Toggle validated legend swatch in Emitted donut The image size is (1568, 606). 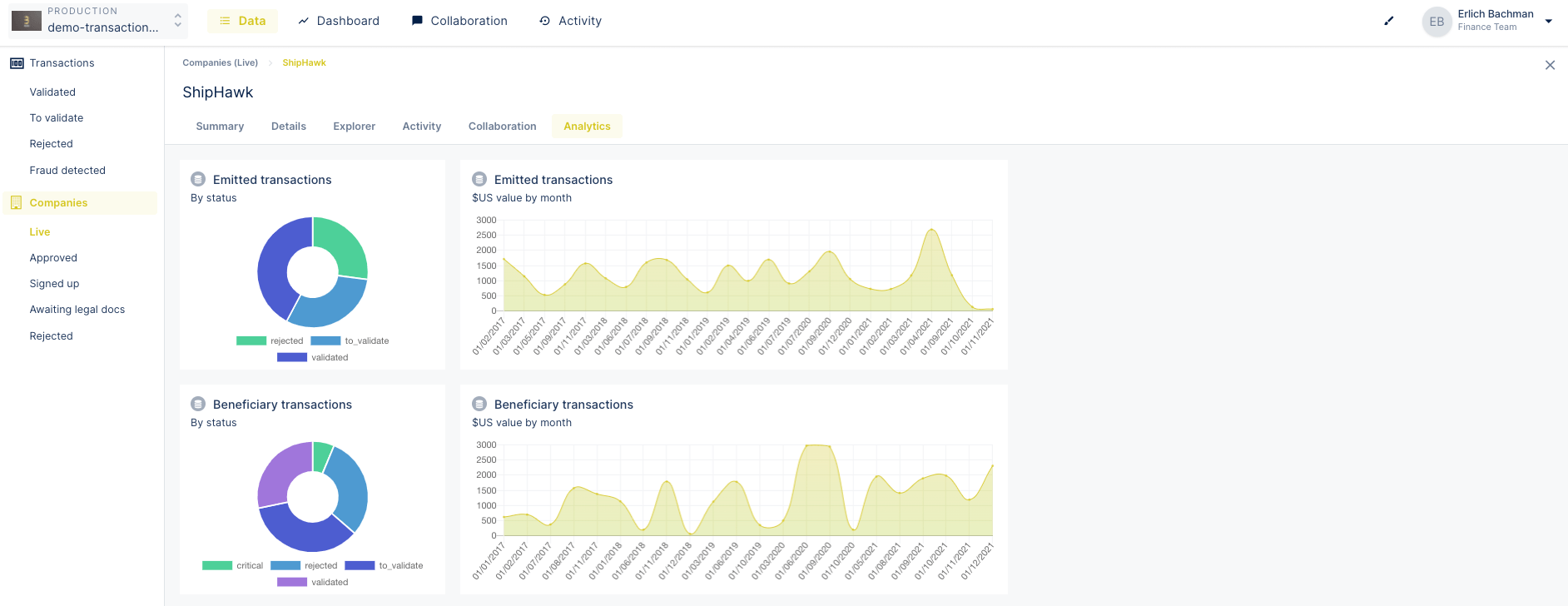point(292,357)
